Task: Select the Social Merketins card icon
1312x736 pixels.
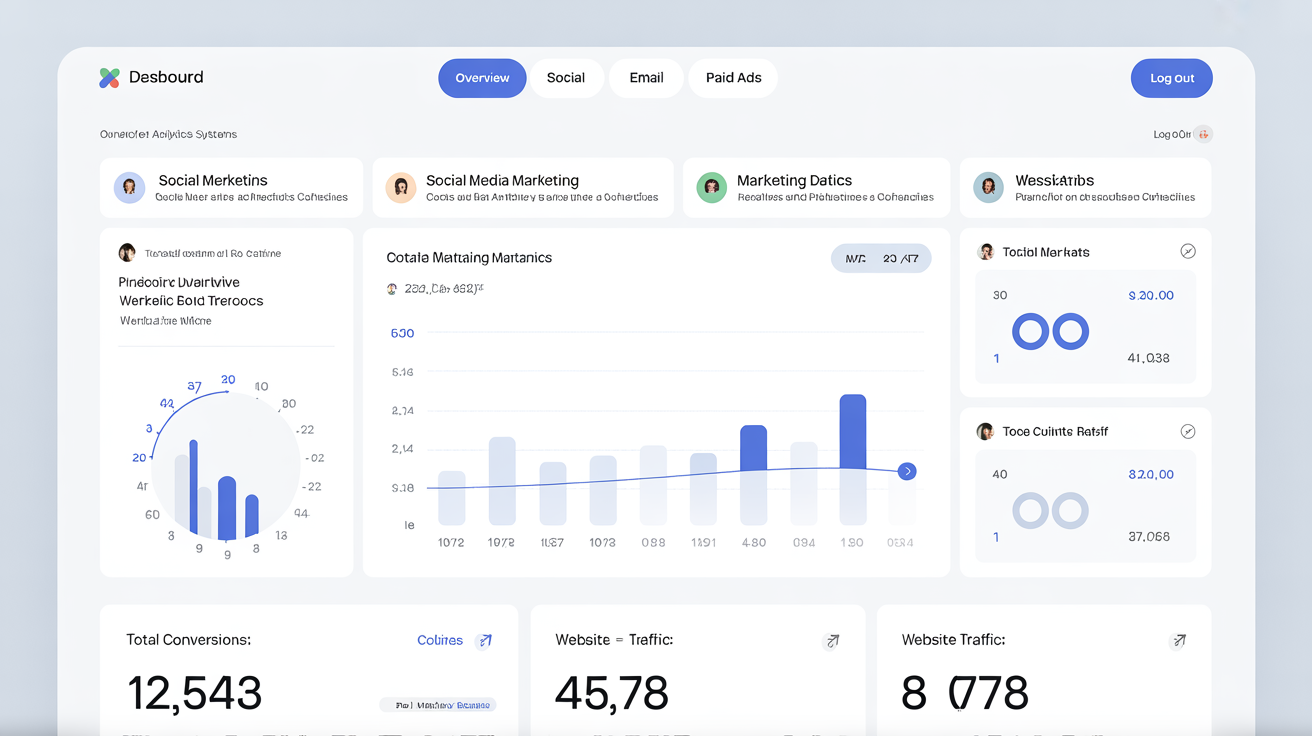Action: pos(129,187)
